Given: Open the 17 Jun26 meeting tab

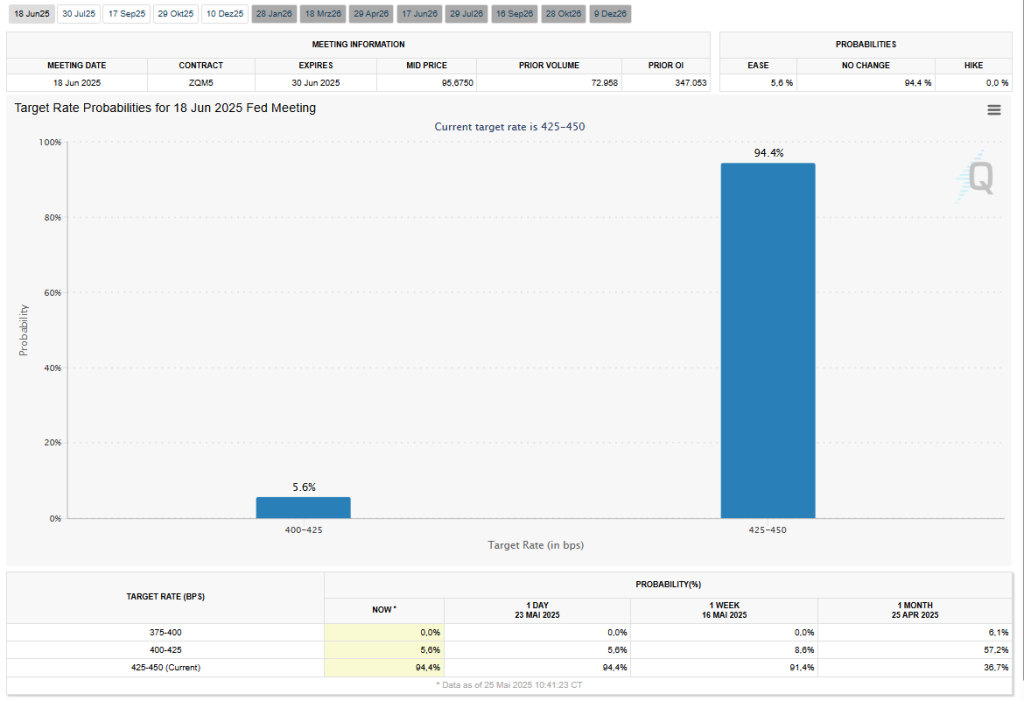Looking at the screenshot, I should click(419, 13).
